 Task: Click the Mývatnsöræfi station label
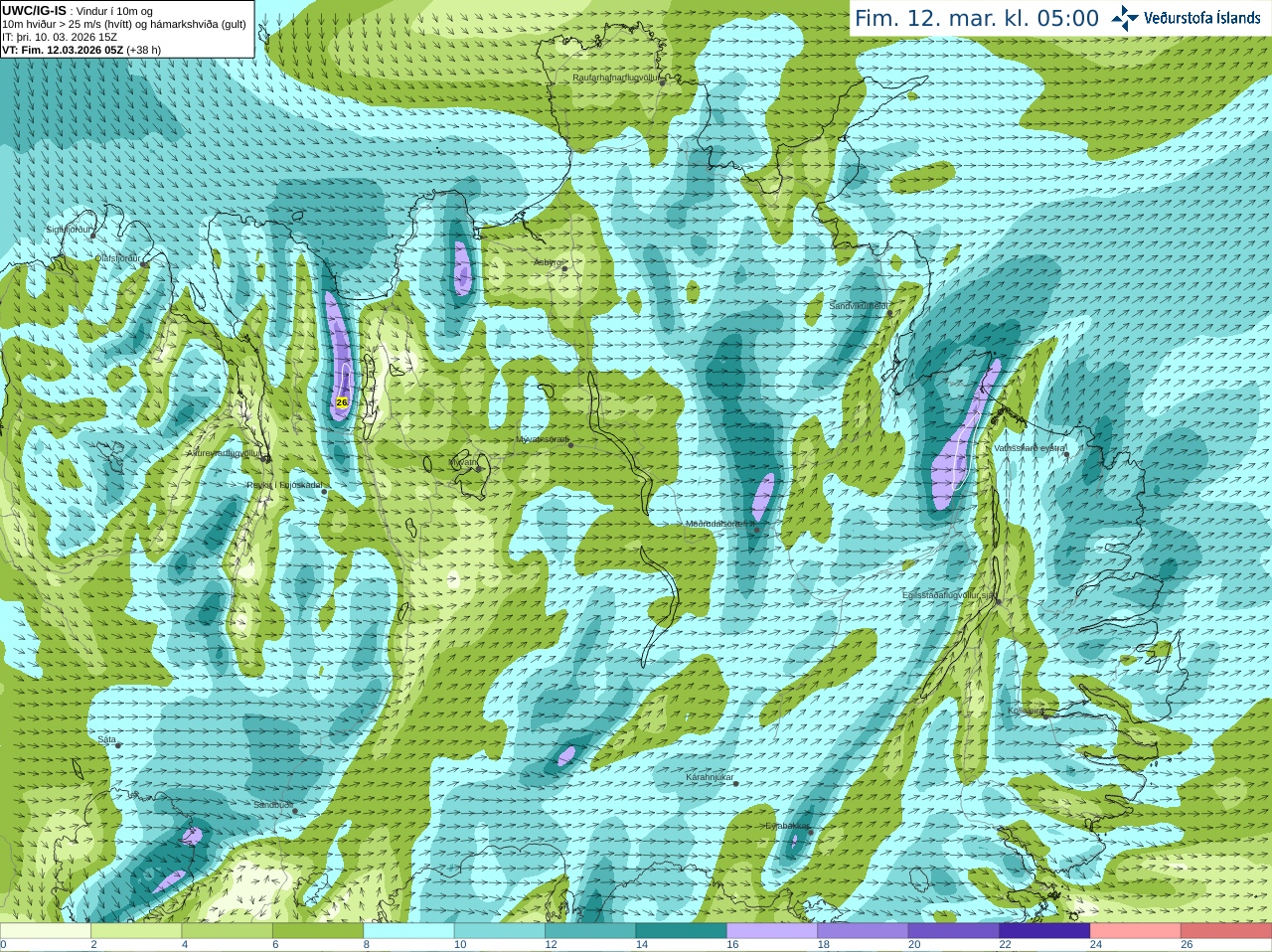542,438
